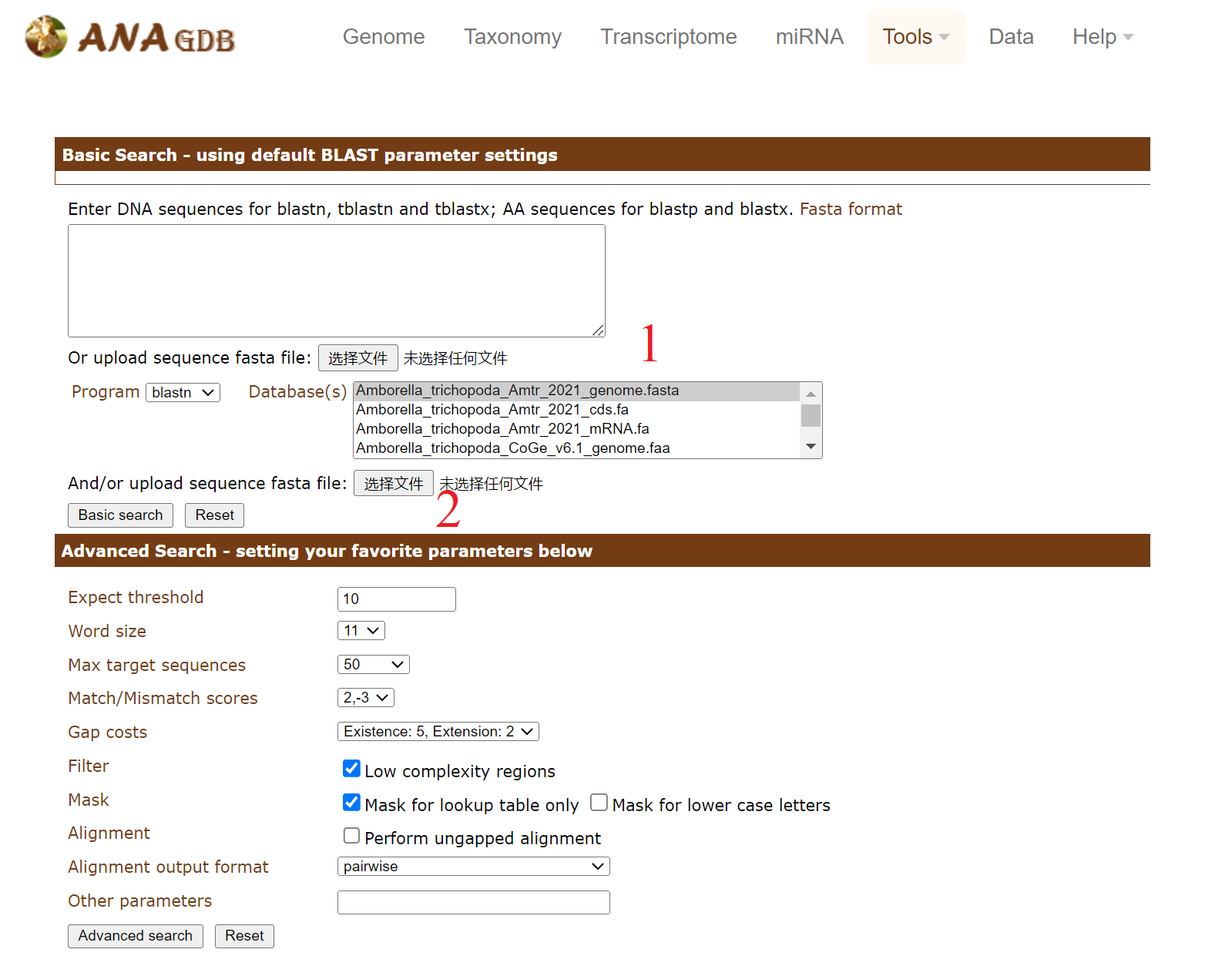
Task: Open the Tools menu
Action: 915,37
